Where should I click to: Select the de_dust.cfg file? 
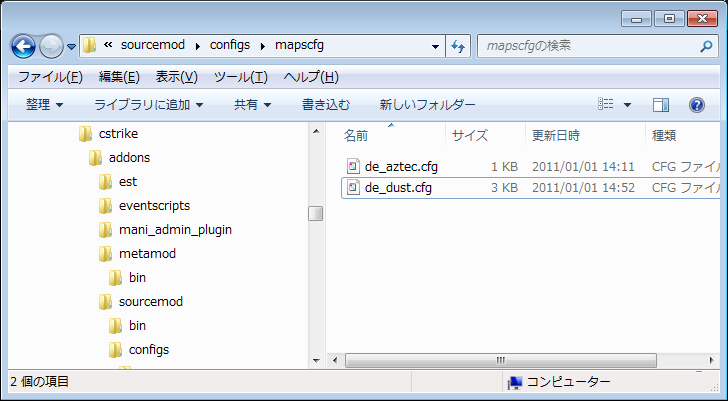tap(398, 188)
